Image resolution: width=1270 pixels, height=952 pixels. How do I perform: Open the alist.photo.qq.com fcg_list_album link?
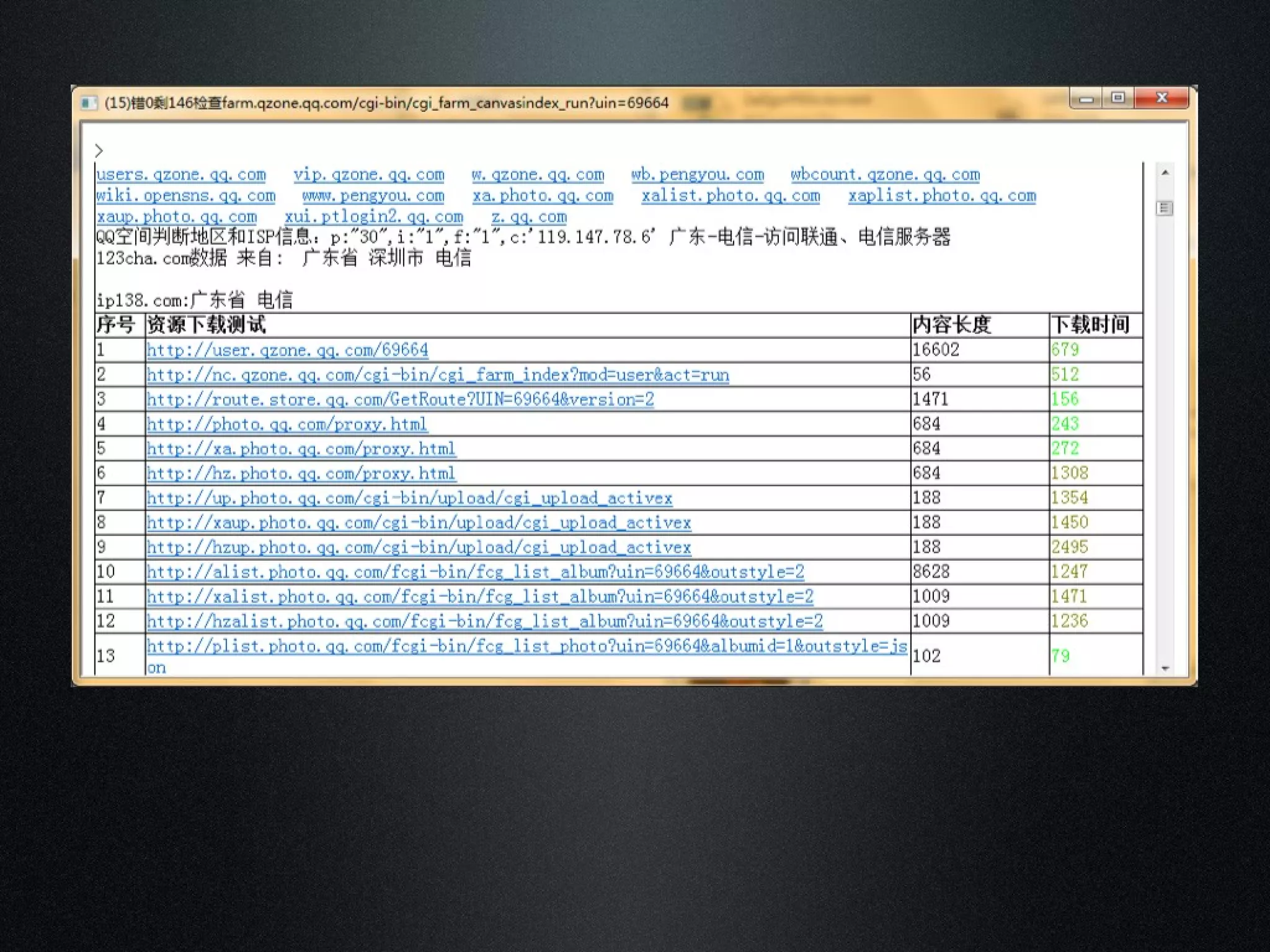476,572
